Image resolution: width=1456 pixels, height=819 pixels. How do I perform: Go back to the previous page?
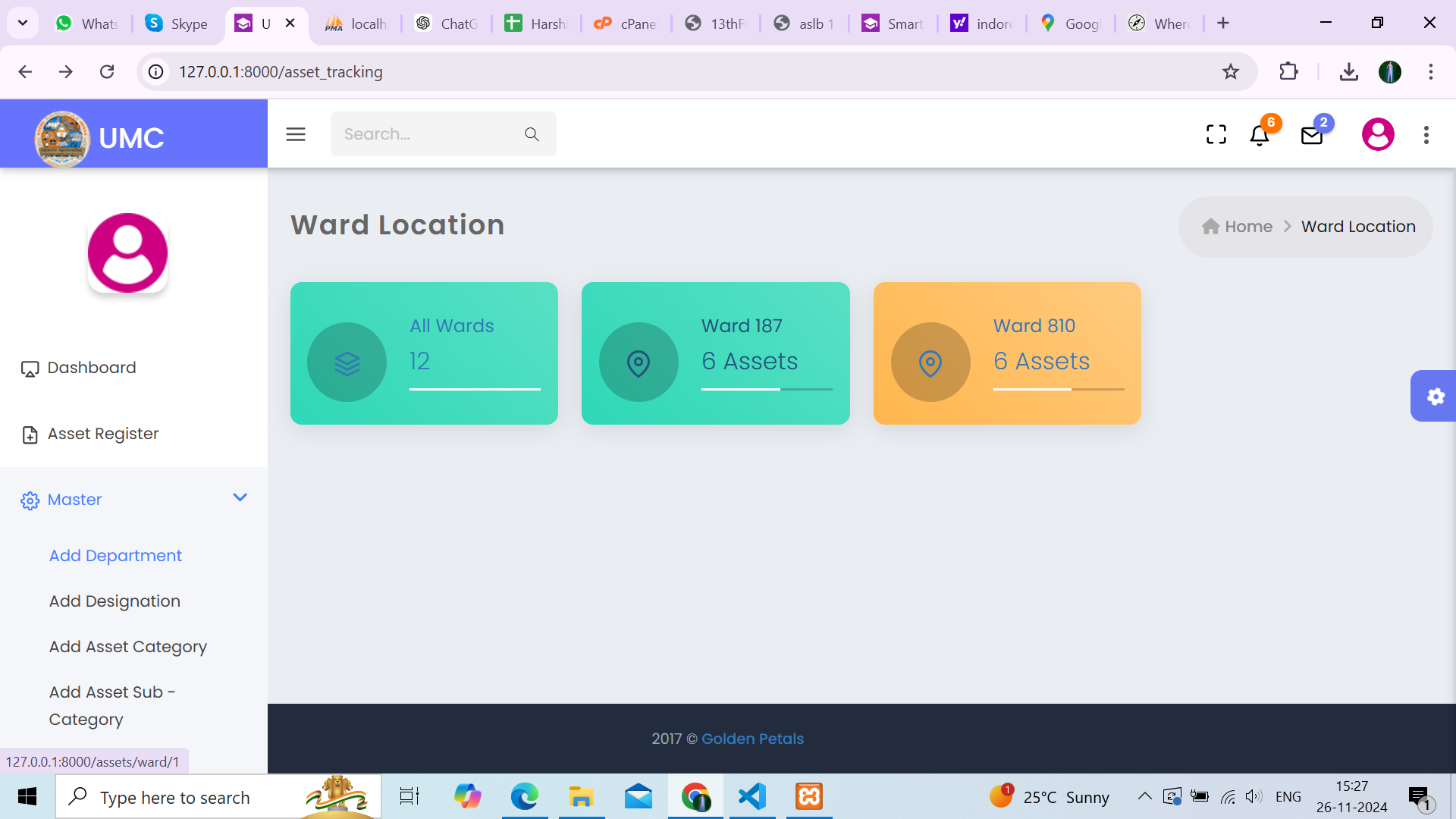[25, 71]
